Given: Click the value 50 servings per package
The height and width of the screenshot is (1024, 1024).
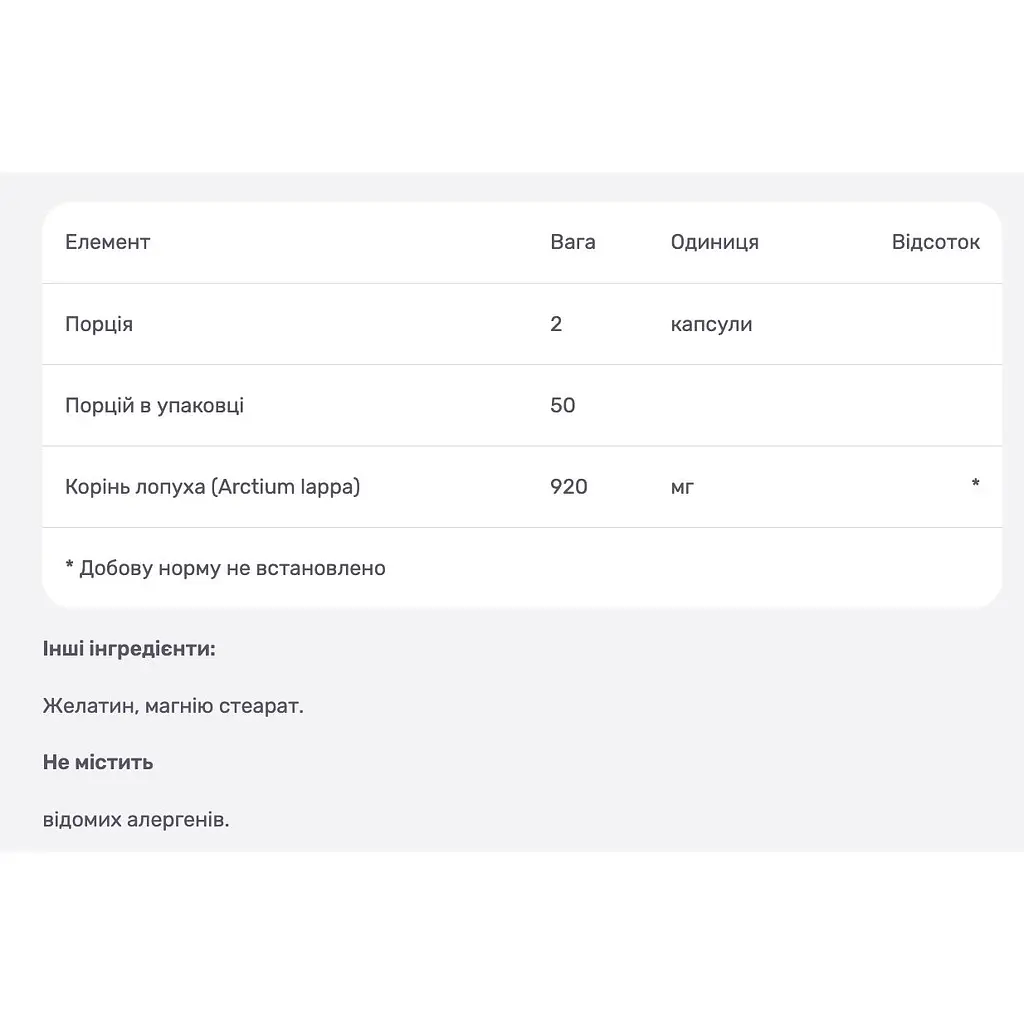Looking at the screenshot, I should [x=562, y=406].
